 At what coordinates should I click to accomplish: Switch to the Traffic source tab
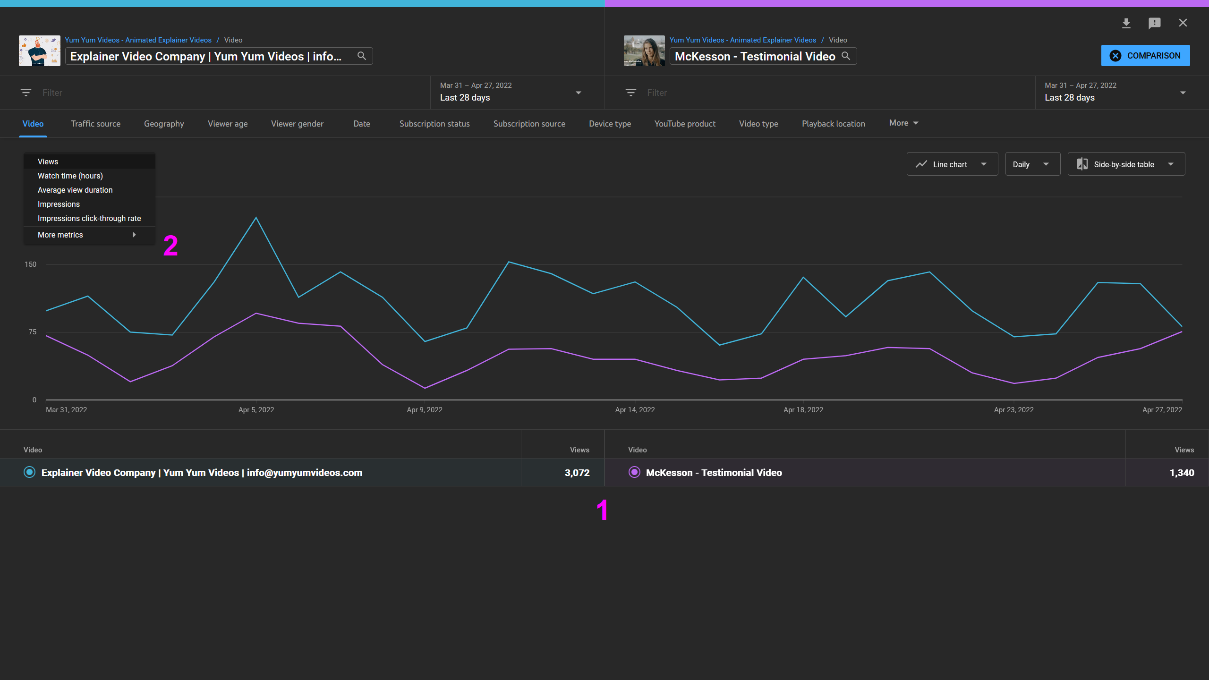click(95, 123)
